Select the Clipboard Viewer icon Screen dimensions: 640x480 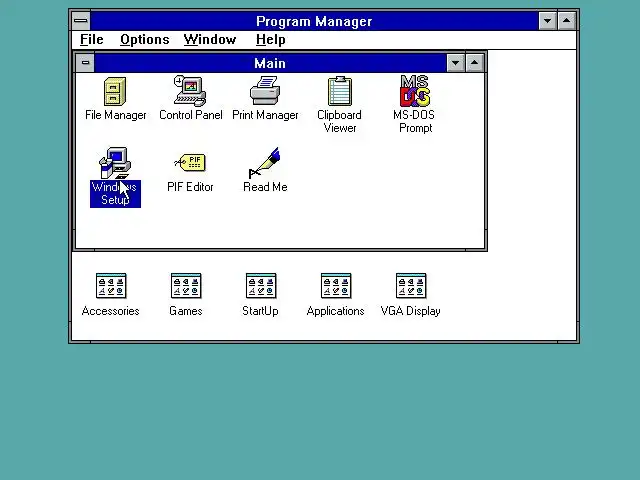(340, 91)
